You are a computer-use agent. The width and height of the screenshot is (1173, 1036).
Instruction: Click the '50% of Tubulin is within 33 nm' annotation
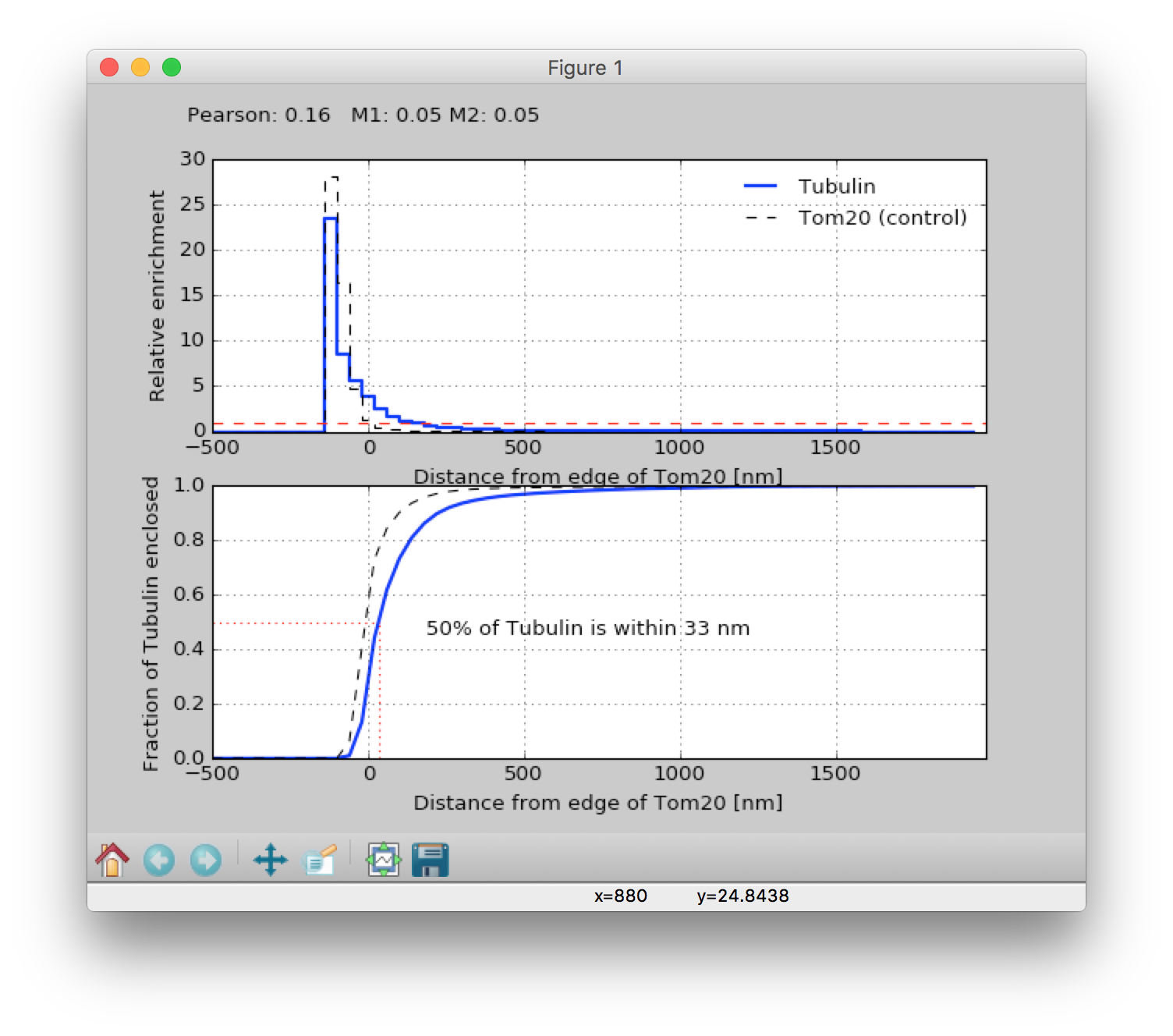point(587,628)
